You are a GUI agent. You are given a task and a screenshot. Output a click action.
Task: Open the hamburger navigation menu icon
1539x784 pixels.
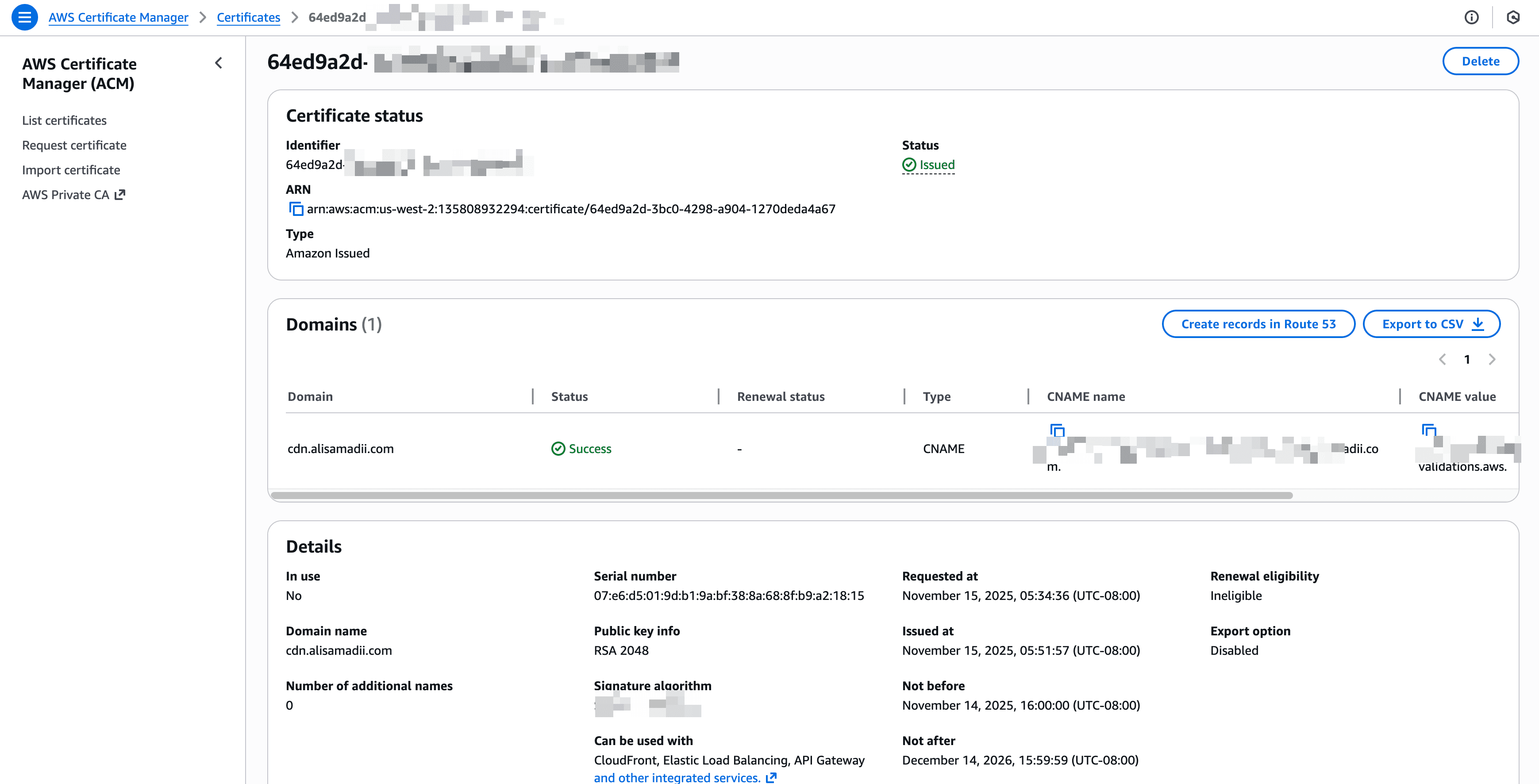24,17
